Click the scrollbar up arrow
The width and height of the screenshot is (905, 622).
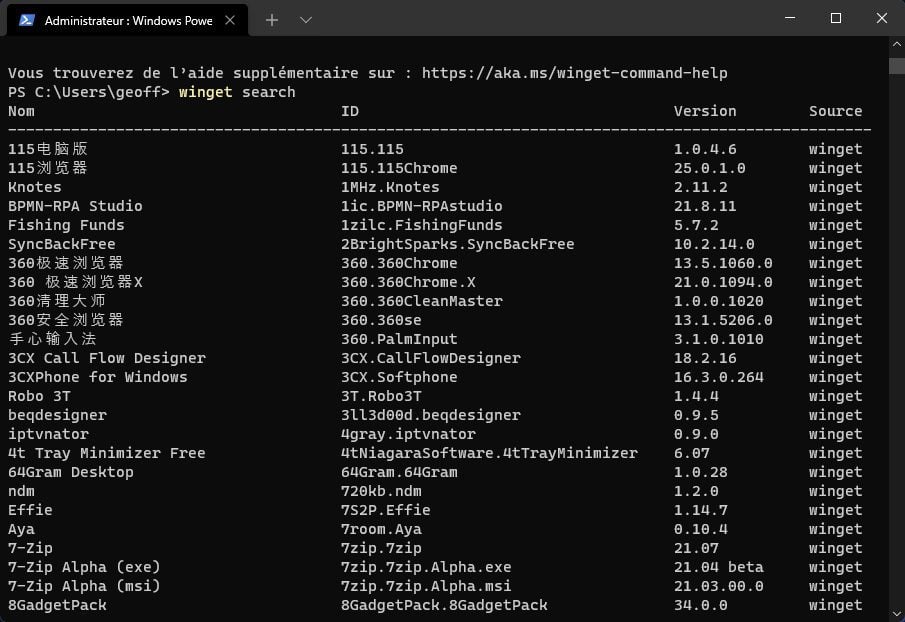(x=896, y=44)
